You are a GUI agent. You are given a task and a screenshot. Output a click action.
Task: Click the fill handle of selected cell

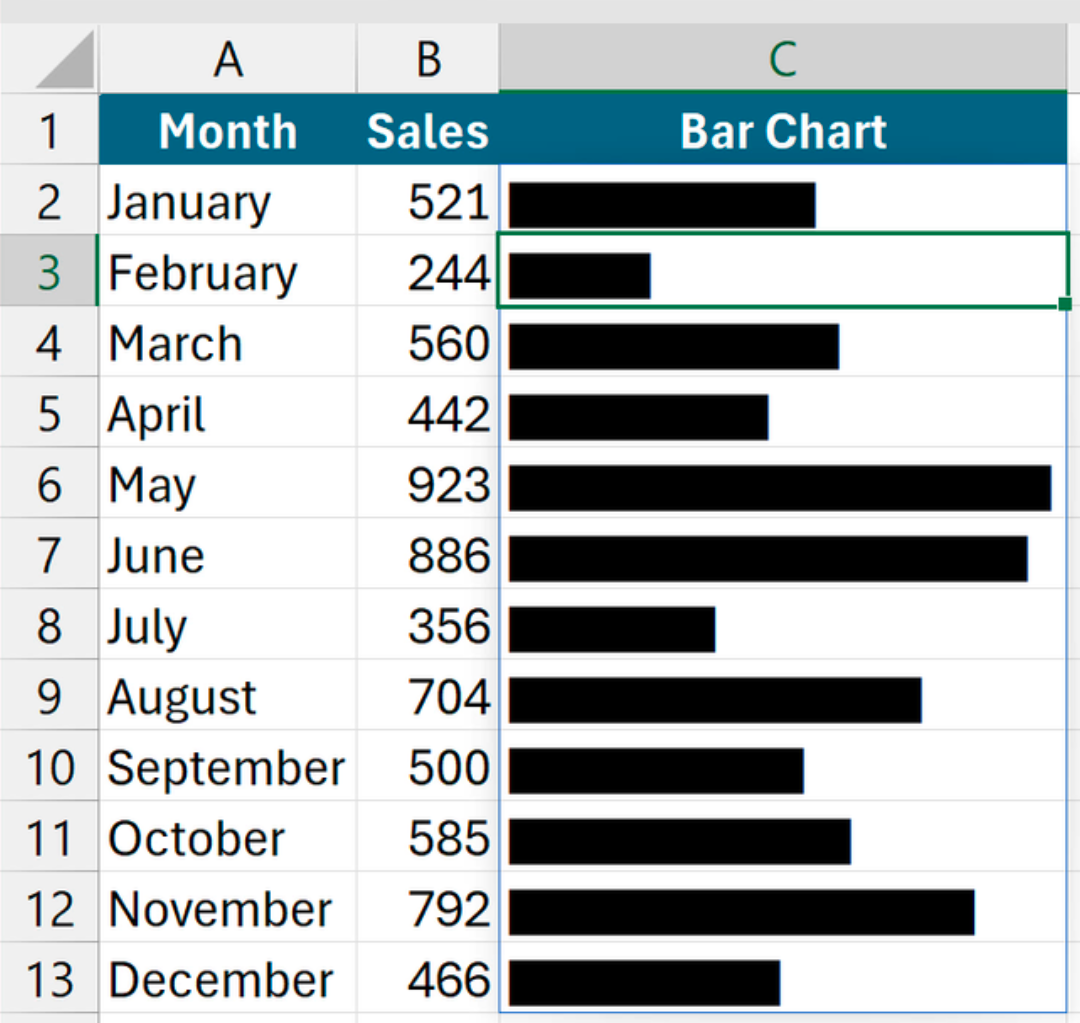click(1065, 304)
